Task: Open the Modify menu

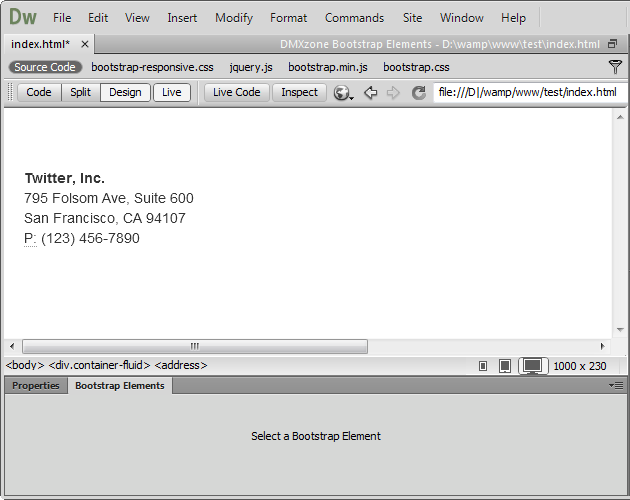Action: (234, 18)
